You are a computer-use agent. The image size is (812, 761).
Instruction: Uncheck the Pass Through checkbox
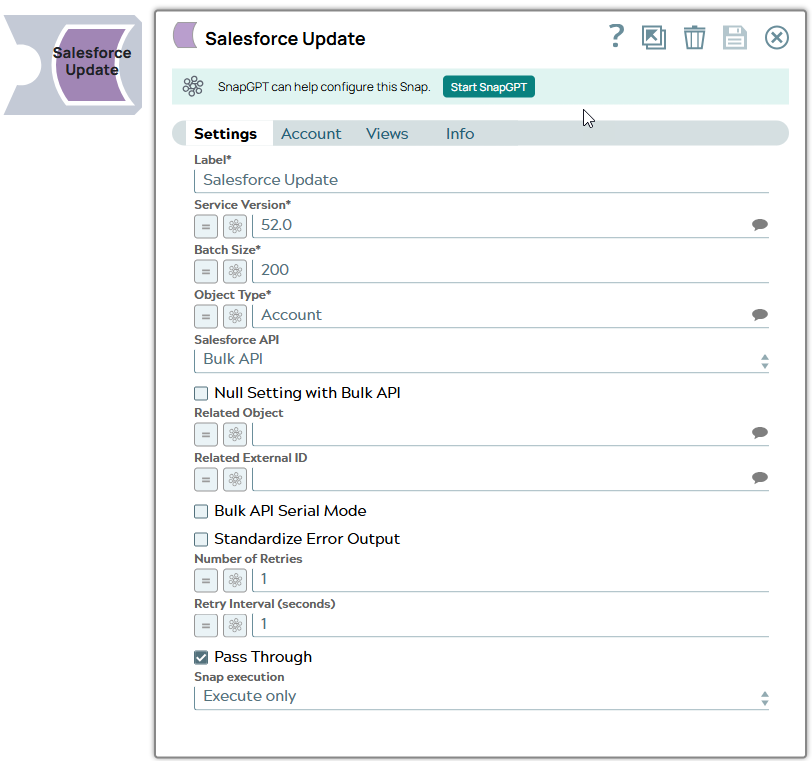(201, 657)
